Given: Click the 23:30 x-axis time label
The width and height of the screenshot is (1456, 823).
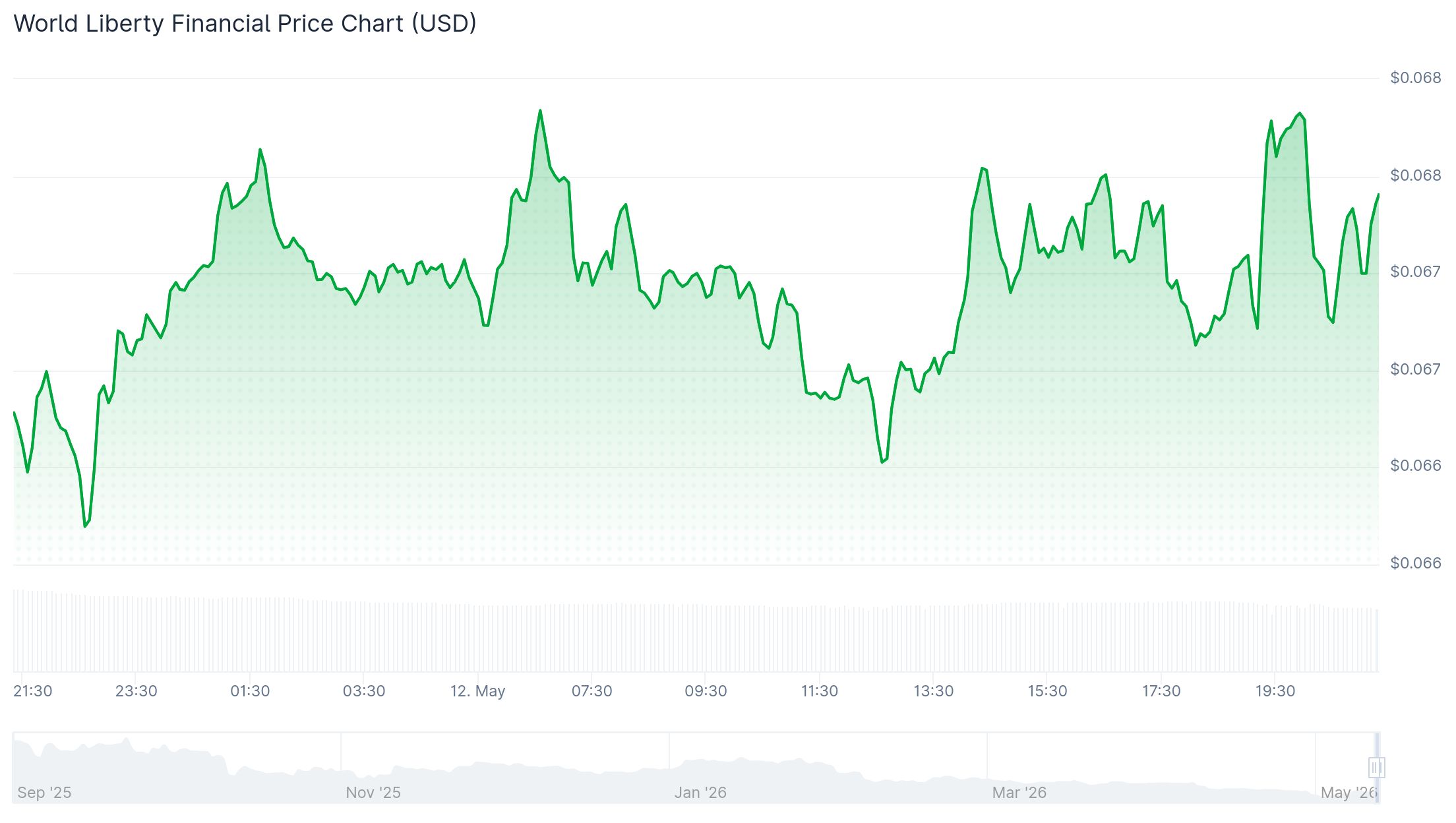Looking at the screenshot, I should tap(136, 691).
